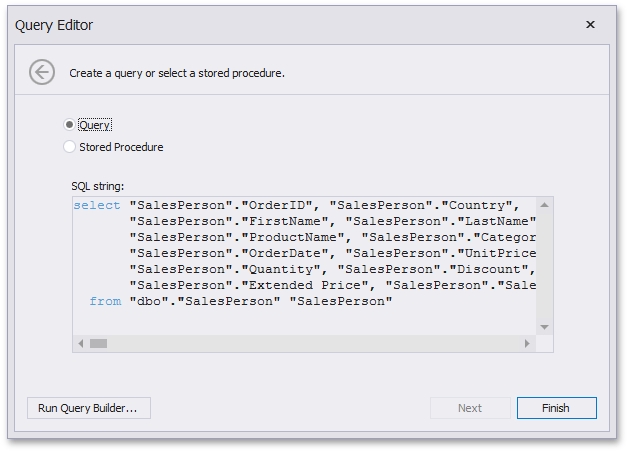
Task: Click the vertical scrollbar track
Action: pos(545,265)
